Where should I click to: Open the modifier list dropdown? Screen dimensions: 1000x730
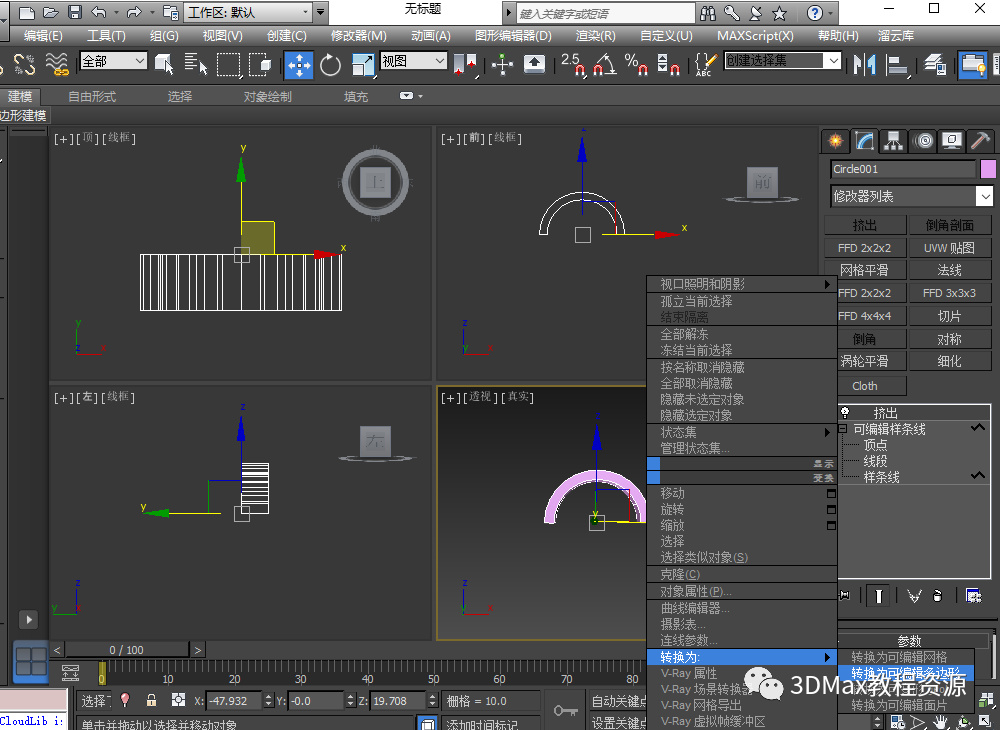911,196
